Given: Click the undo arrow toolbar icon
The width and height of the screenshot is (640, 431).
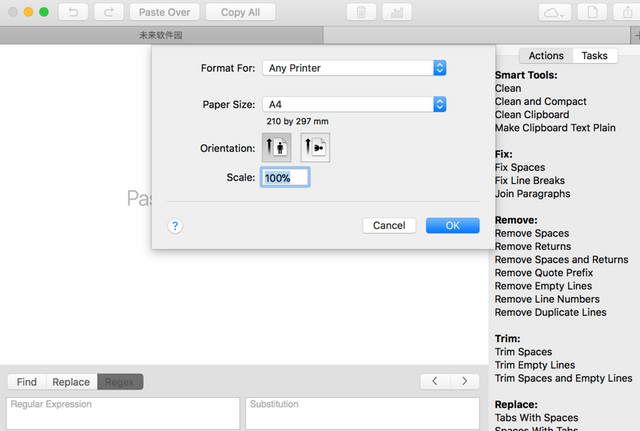Looking at the screenshot, I should coord(73,12).
